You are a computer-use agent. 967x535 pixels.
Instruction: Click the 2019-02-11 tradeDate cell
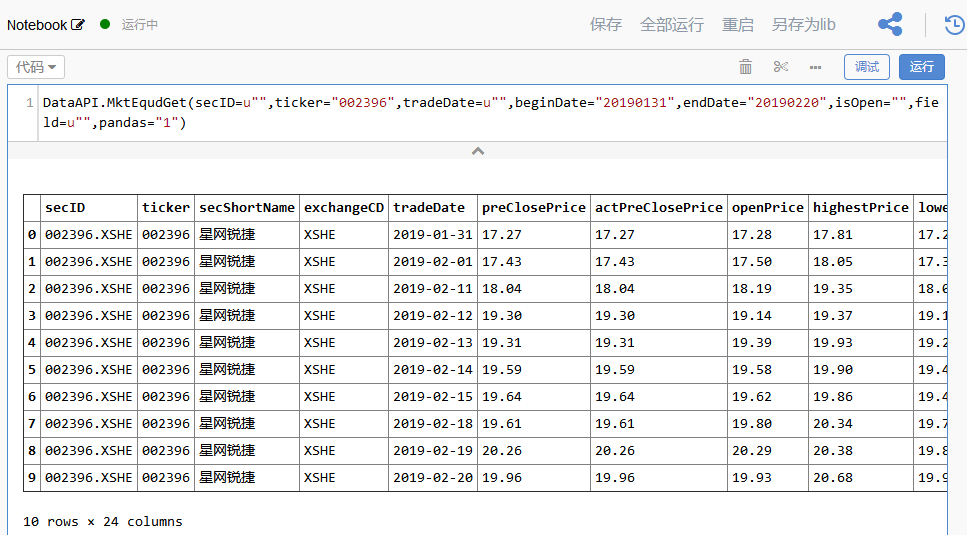pos(432,289)
